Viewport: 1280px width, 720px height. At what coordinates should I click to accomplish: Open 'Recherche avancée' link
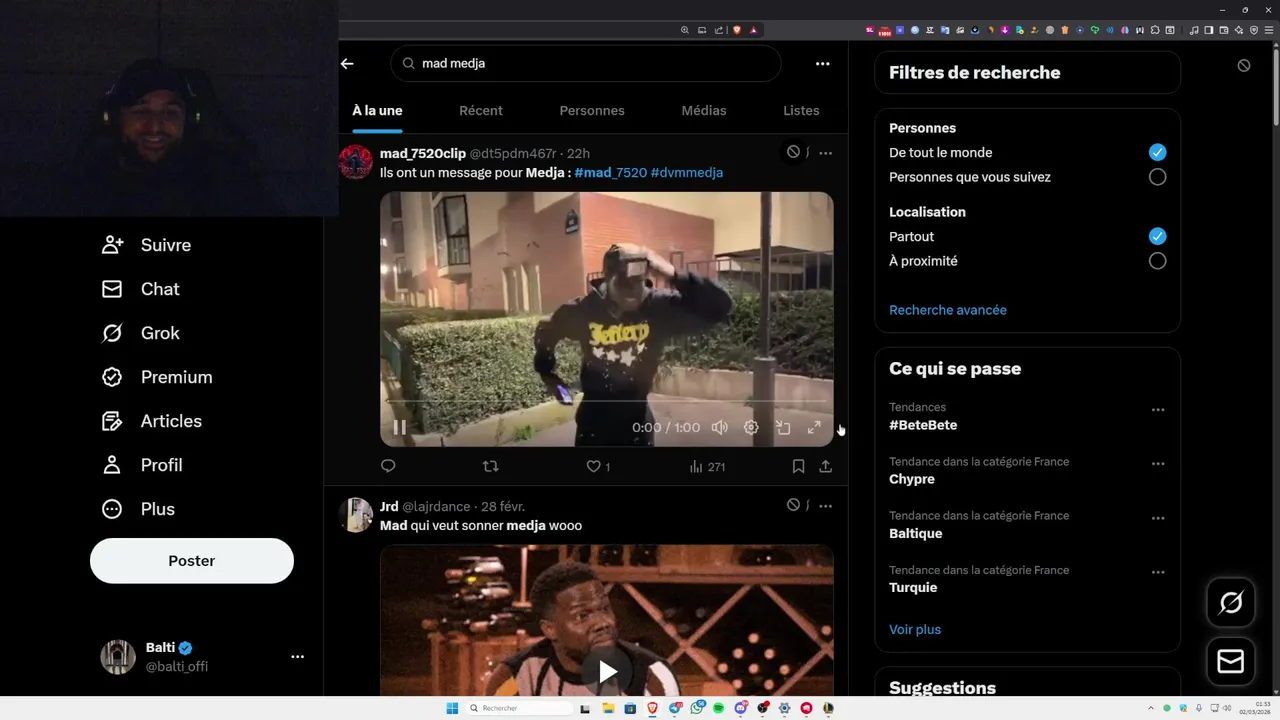[x=948, y=310]
